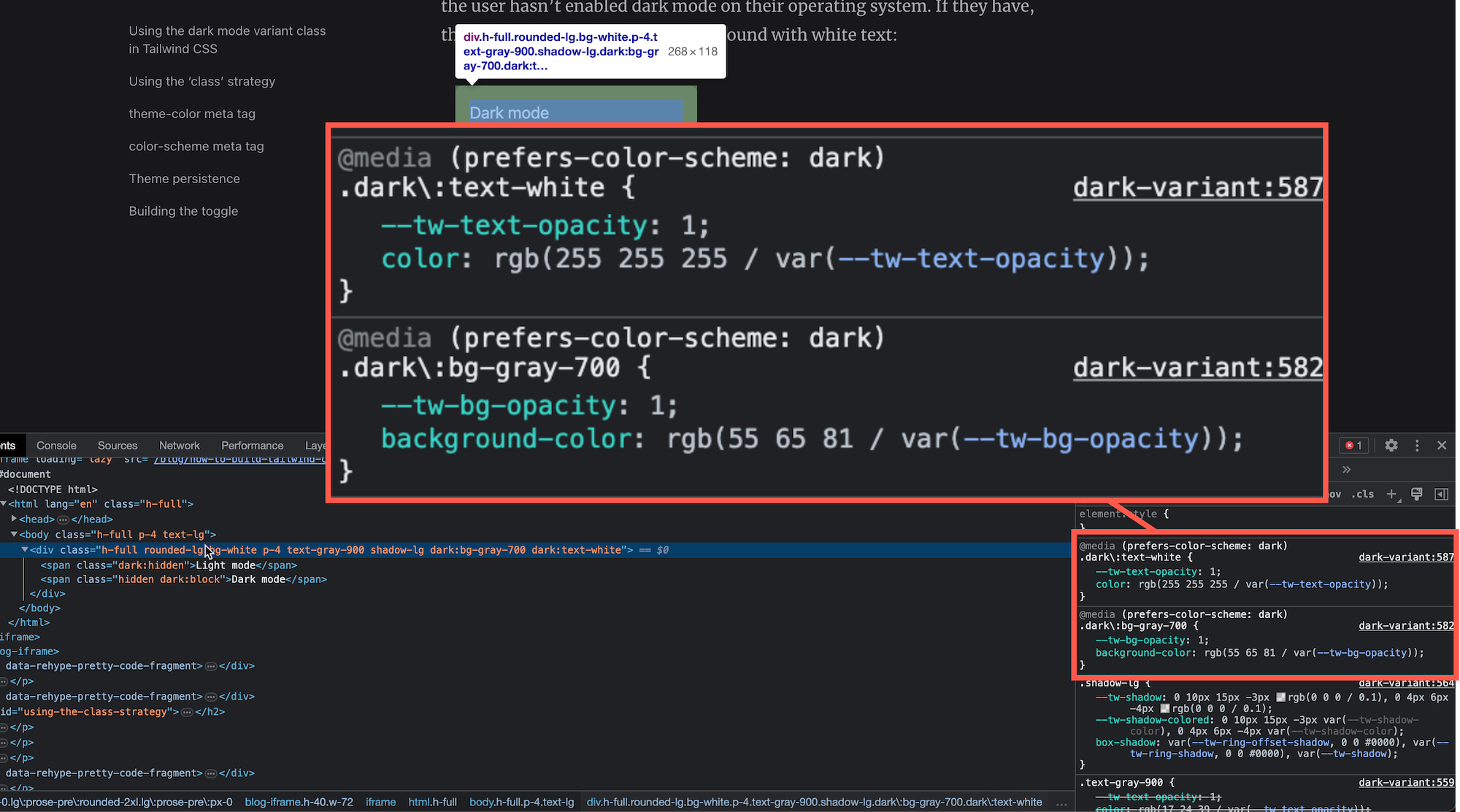Open Building the toggle section
This screenshot has height=812, width=1460.
pyautogui.click(x=183, y=212)
